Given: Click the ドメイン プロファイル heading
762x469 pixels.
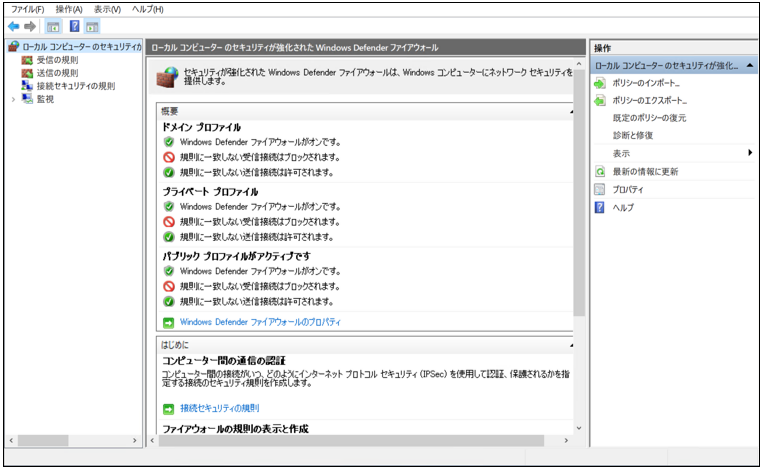Looking at the screenshot, I should (x=201, y=127).
